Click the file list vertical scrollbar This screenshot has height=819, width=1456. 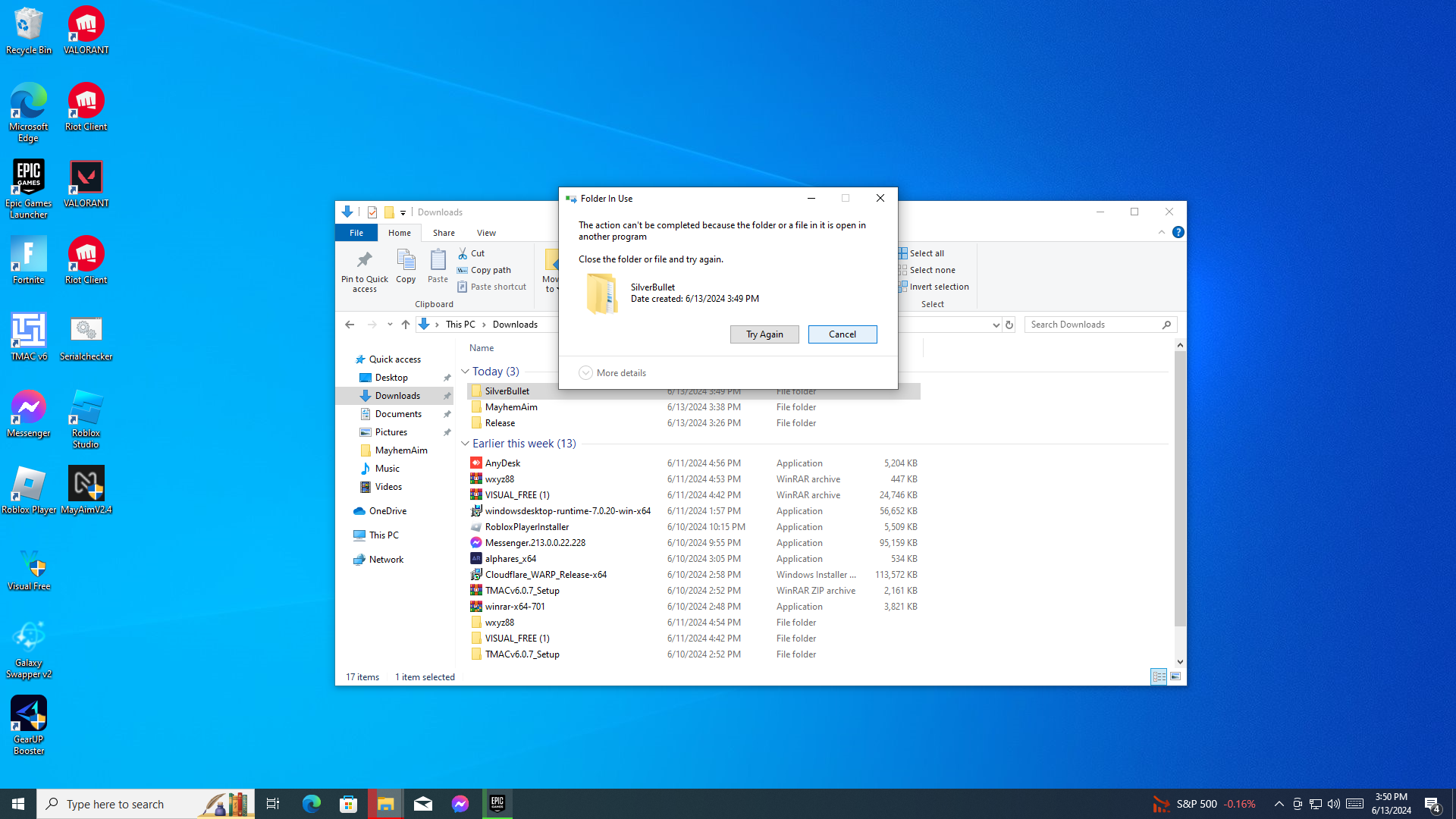(x=1180, y=485)
